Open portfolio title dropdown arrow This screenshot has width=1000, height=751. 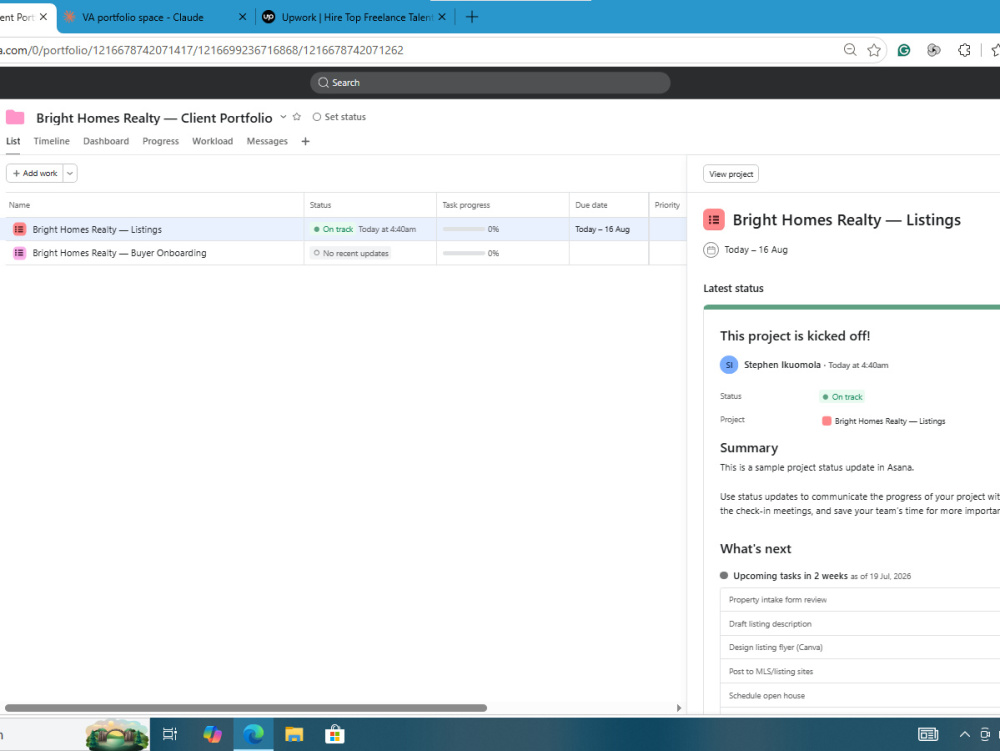[x=283, y=117]
